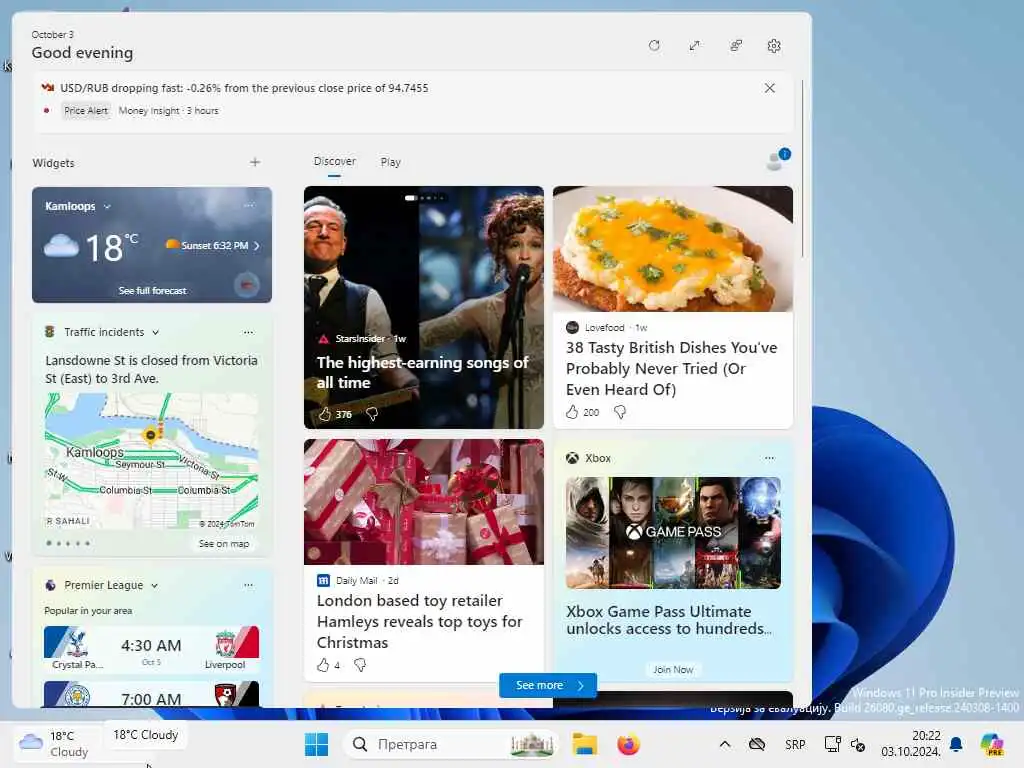
Task: Click the Lovefood publisher label
Action: click(x=604, y=328)
